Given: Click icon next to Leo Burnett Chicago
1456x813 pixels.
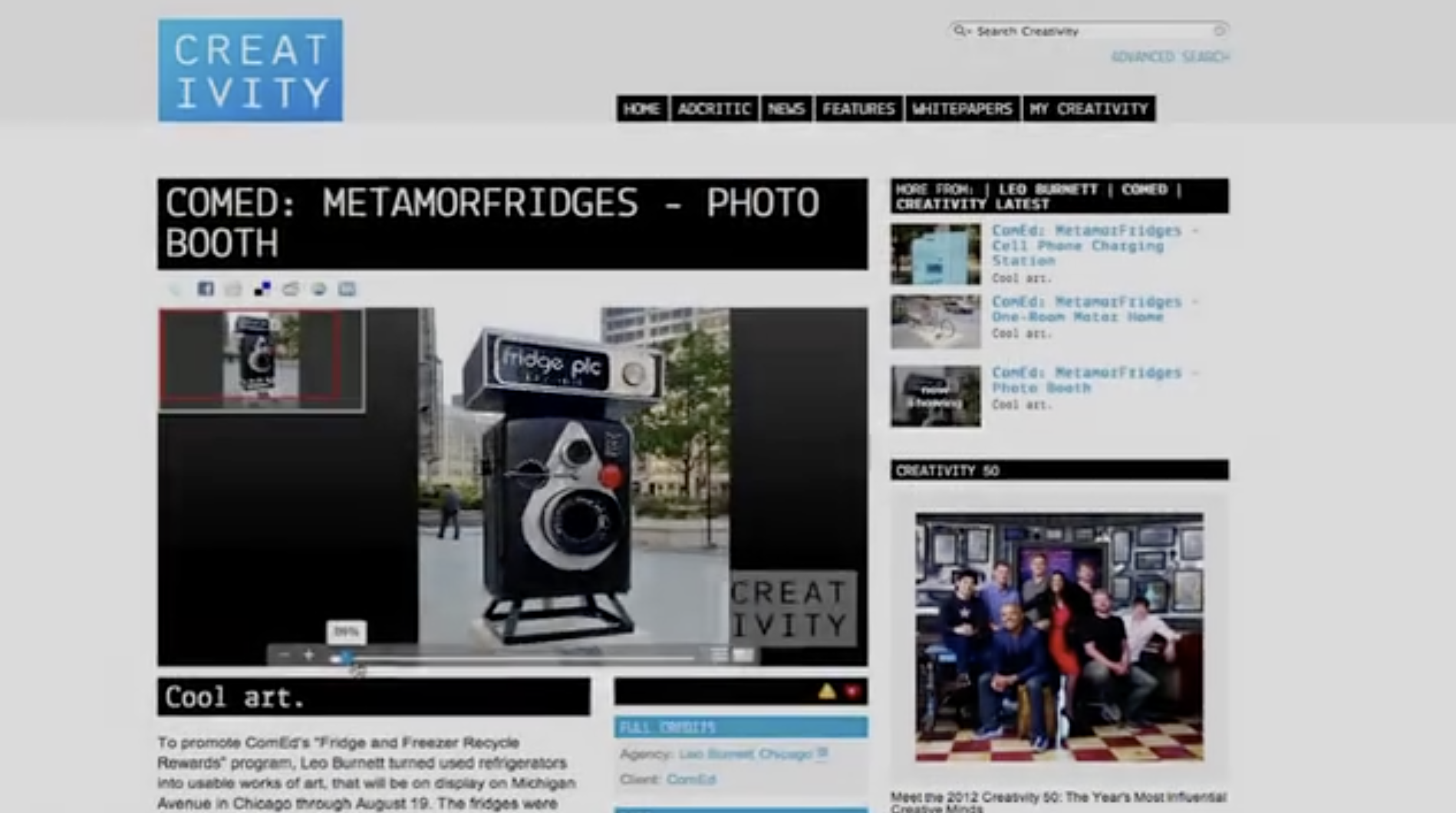Looking at the screenshot, I should pyautogui.click(x=822, y=753).
